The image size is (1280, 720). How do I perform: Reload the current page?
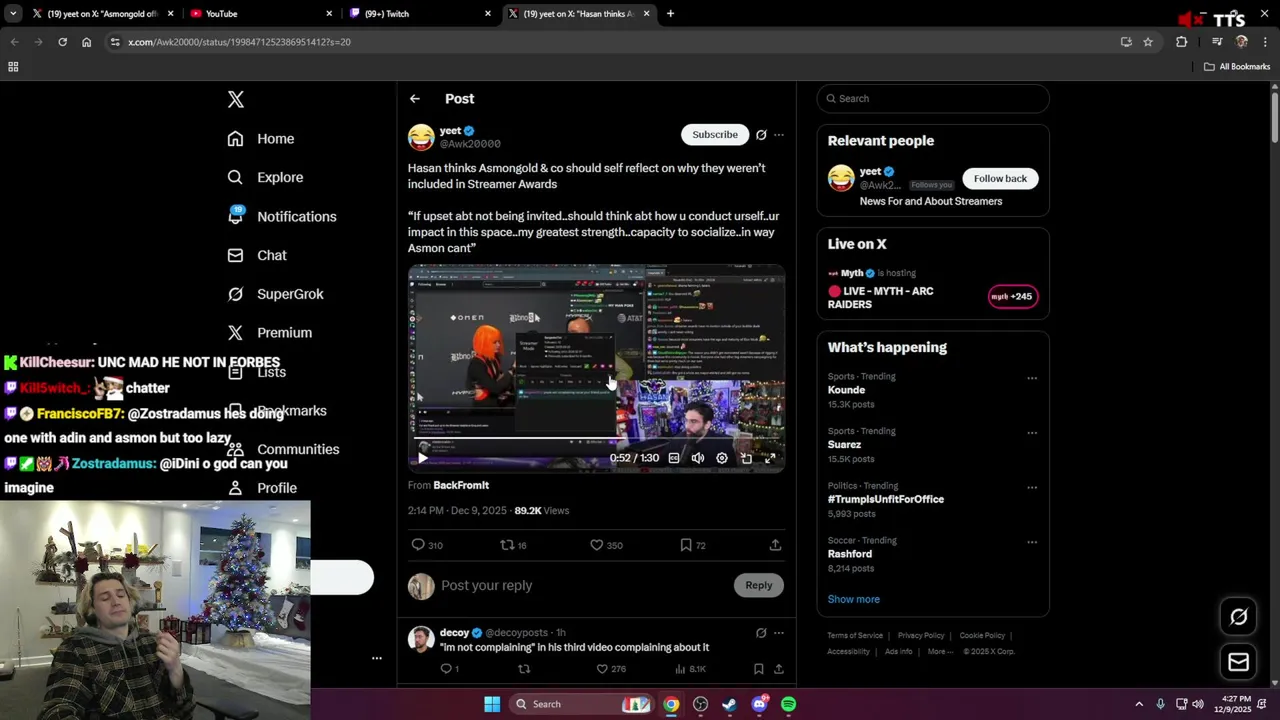tap(62, 42)
